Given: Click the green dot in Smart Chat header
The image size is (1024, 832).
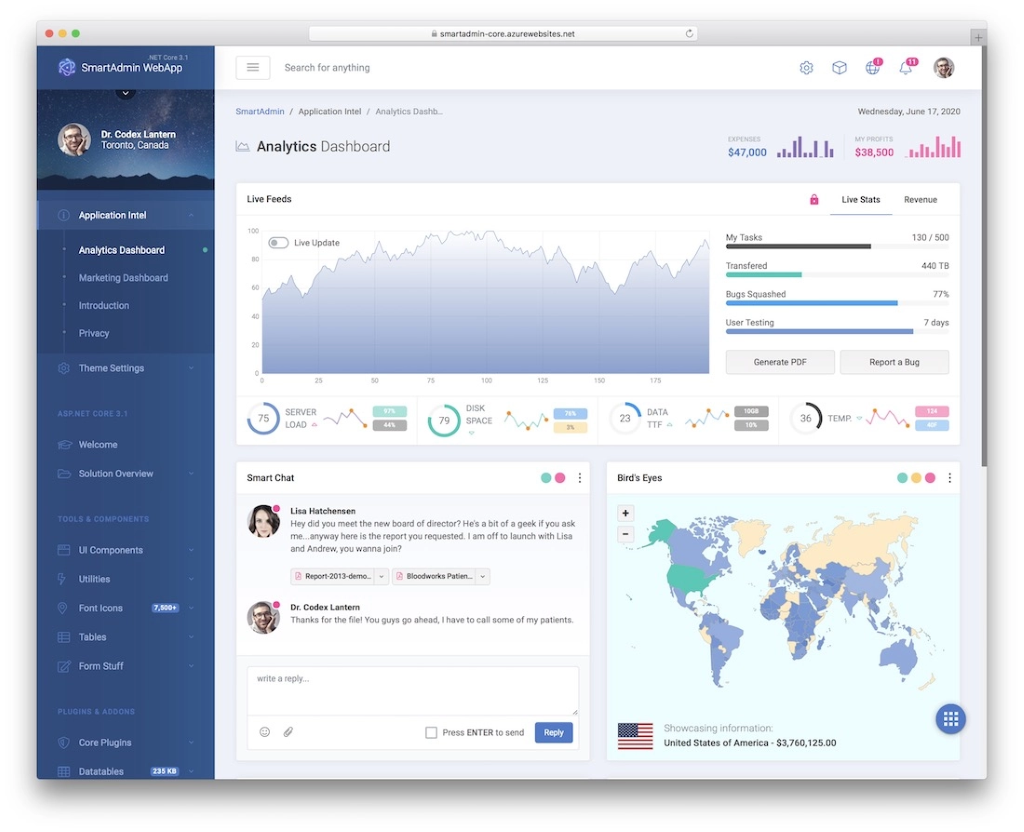Looking at the screenshot, I should coord(546,478).
